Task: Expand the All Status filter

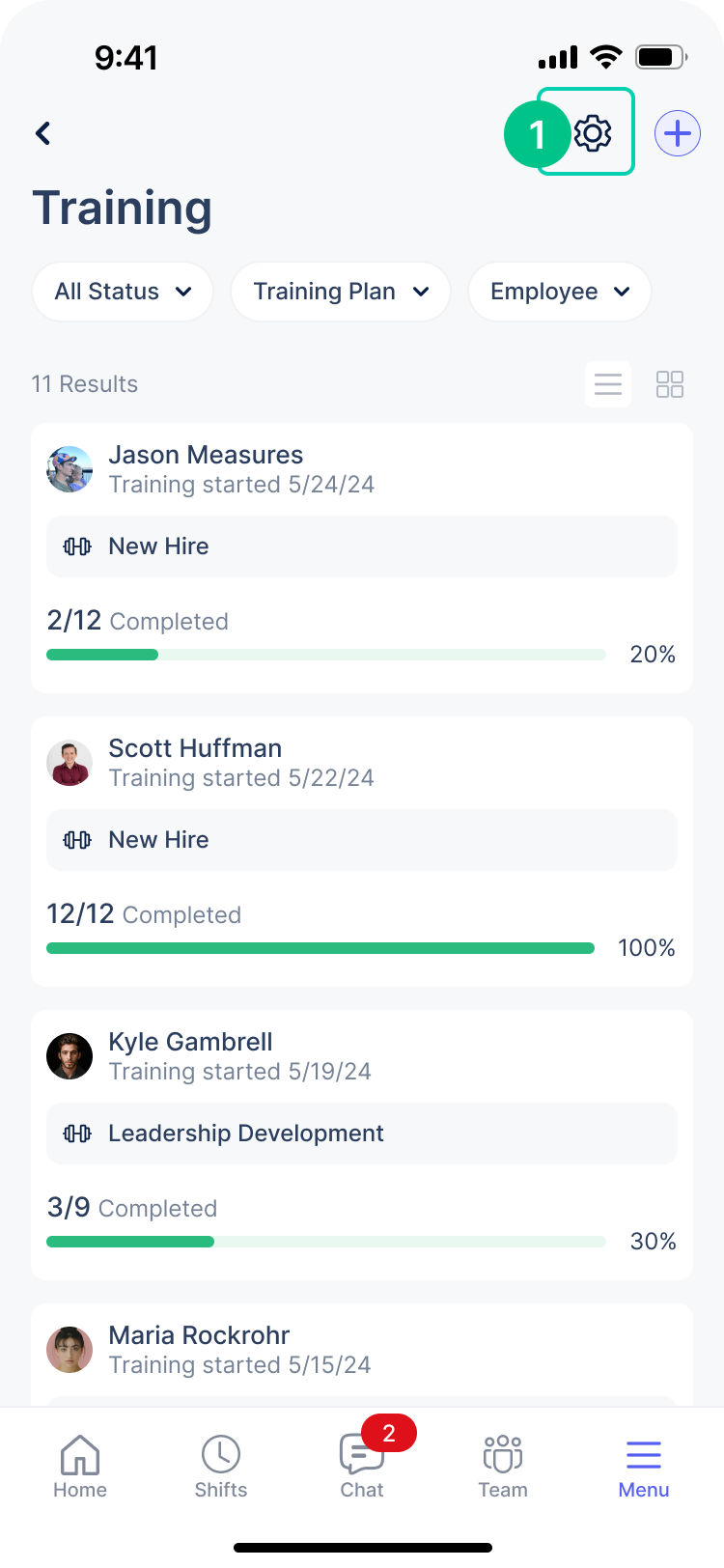Action: coord(123,292)
